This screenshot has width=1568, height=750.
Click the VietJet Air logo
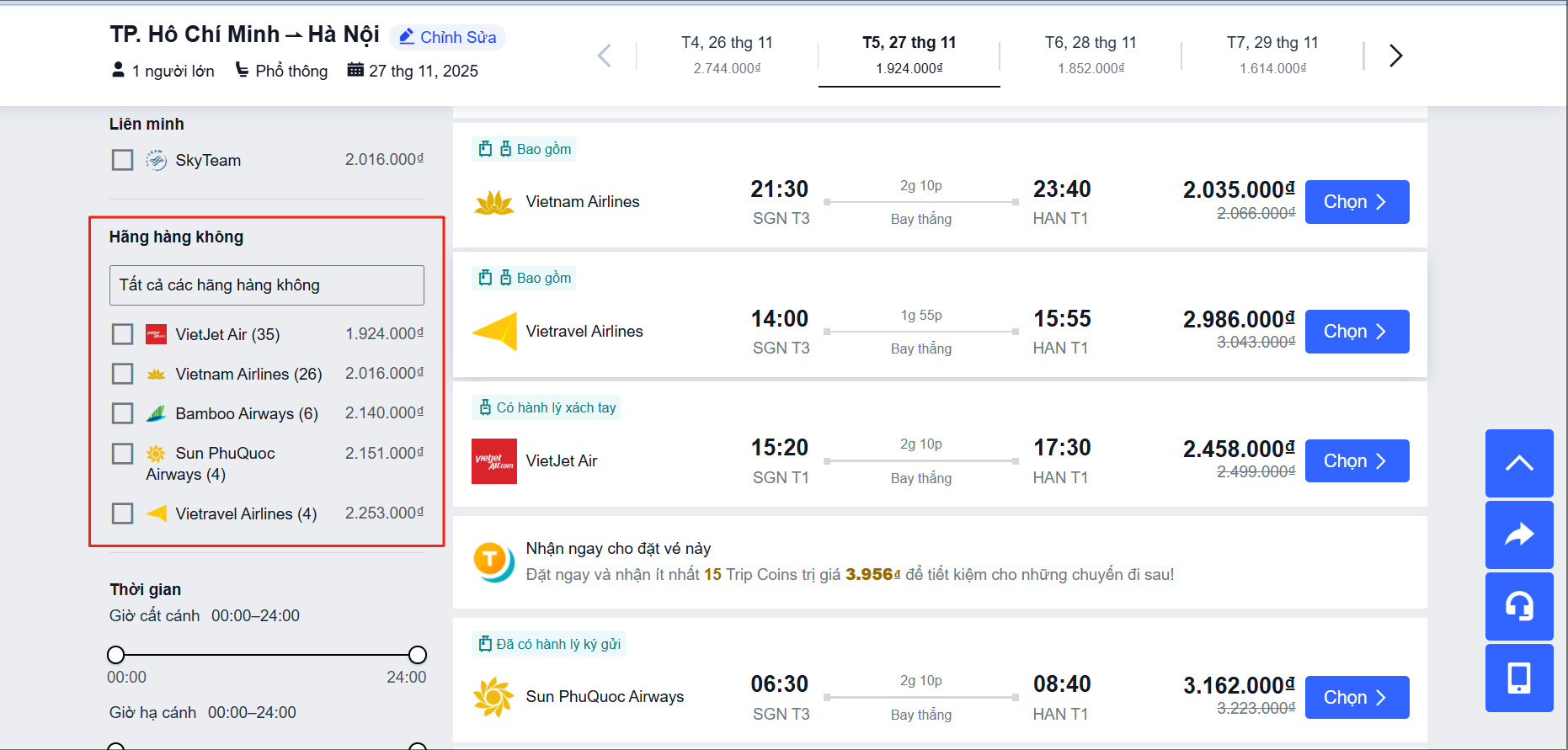(x=493, y=460)
